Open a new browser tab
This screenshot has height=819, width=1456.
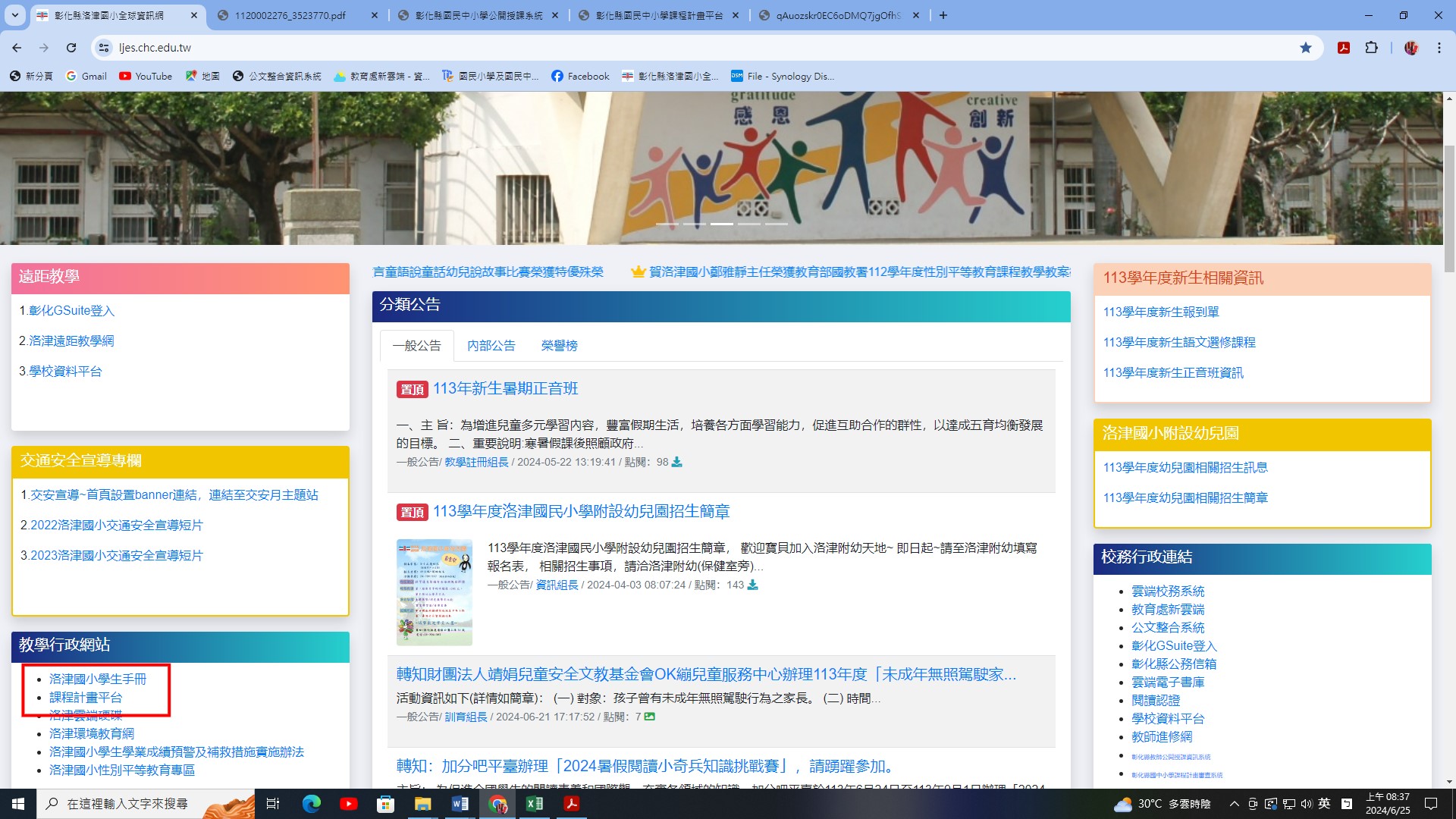tap(943, 15)
